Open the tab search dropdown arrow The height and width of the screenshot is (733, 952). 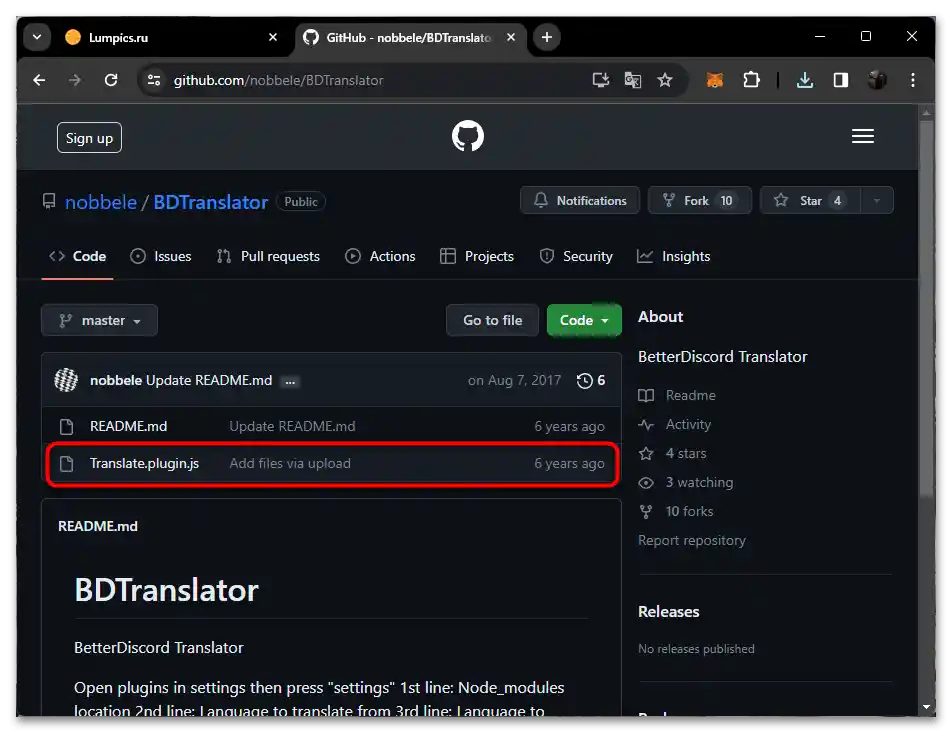[x=37, y=37]
